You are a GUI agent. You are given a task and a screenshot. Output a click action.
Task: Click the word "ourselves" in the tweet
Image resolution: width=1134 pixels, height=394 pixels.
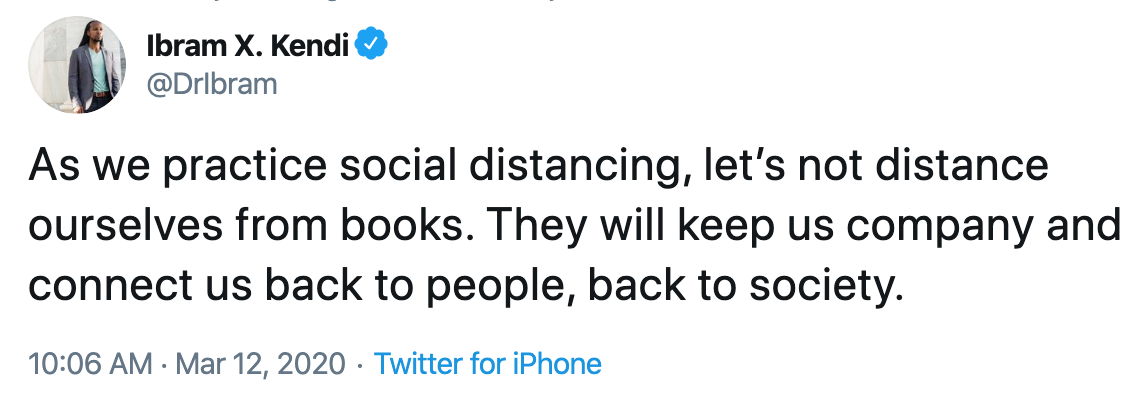[x=125, y=226]
